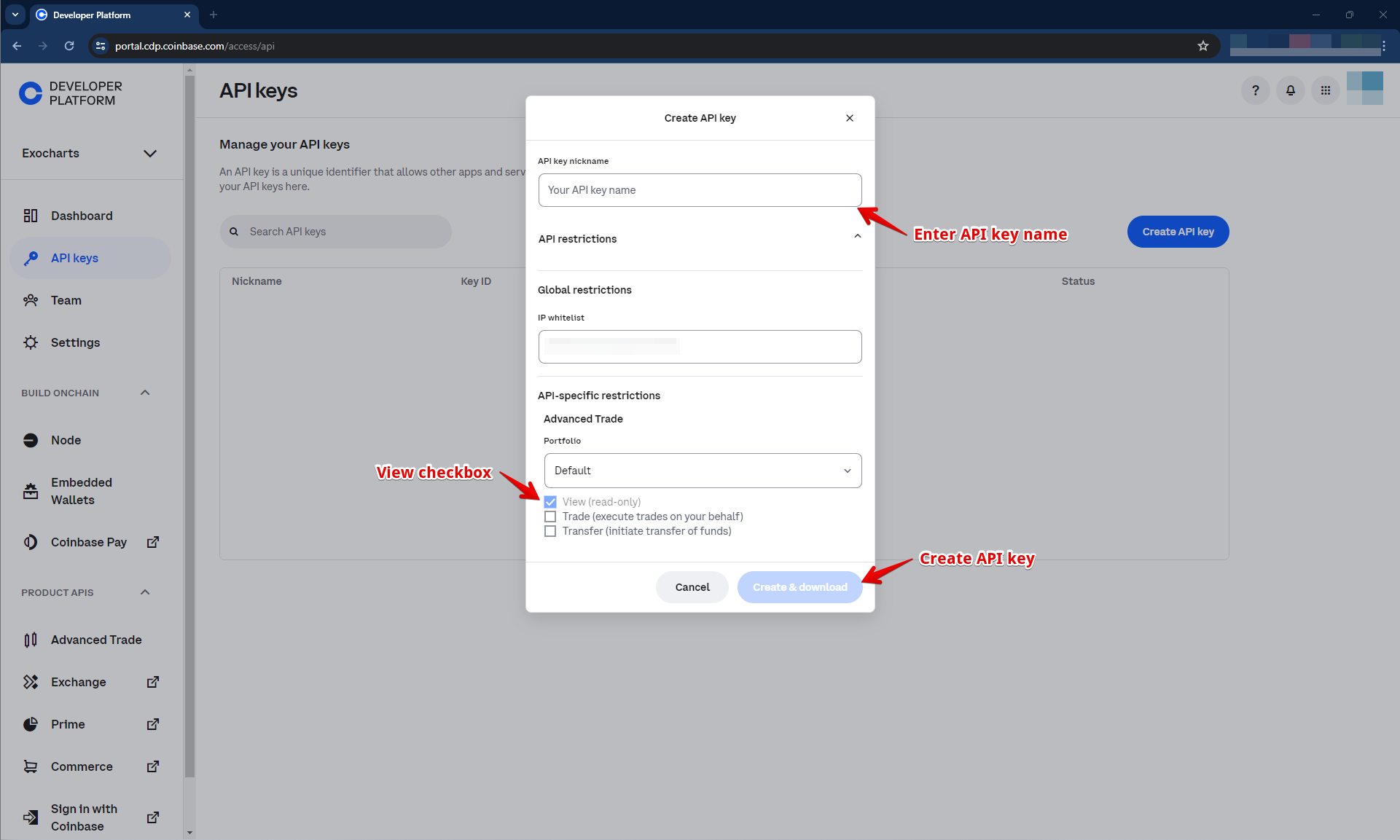Reload the page in browser
The height and width of the screenshot is (840, 1400).
pyautogui.click(x=69, y=46)
